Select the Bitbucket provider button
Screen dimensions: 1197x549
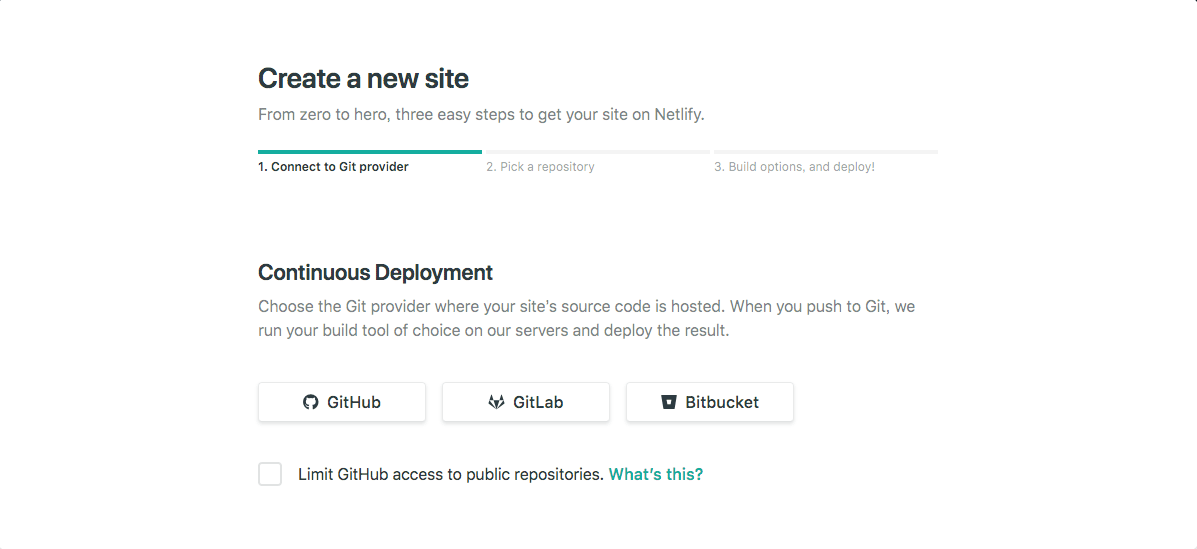click(x=710, y=402)
